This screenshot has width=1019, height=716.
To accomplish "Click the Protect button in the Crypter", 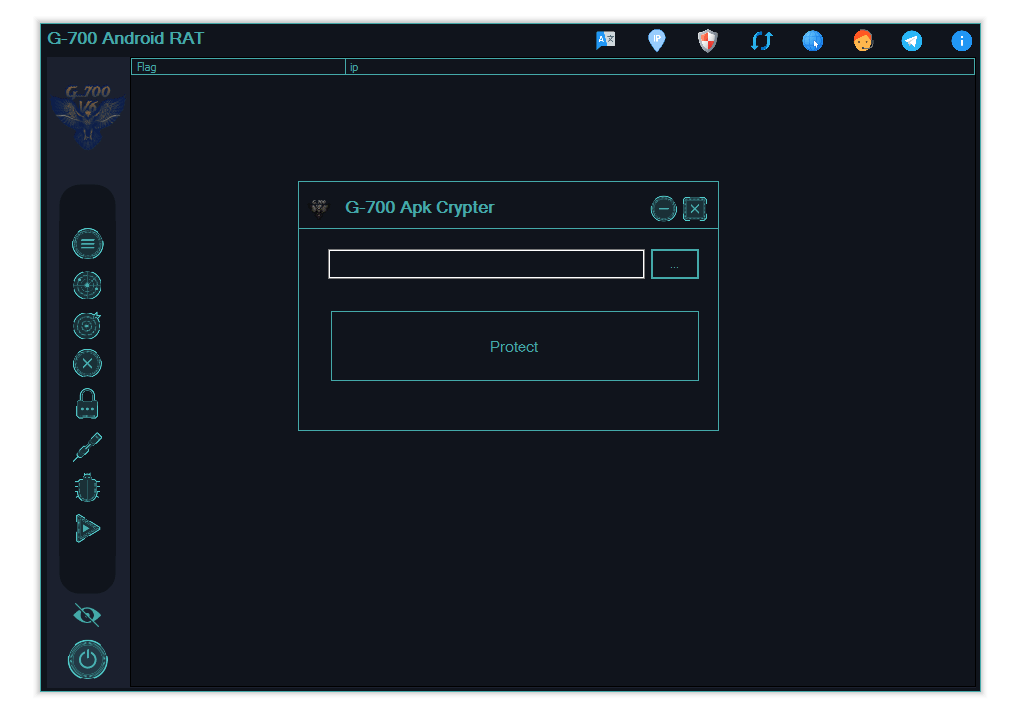I will point(514,346).
